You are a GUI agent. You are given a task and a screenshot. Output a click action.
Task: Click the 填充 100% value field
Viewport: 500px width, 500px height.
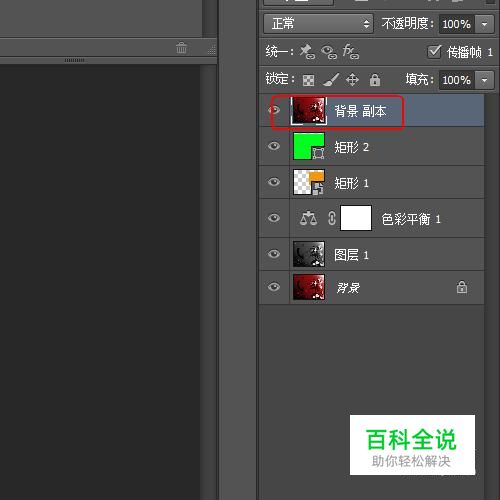(457, 80)
